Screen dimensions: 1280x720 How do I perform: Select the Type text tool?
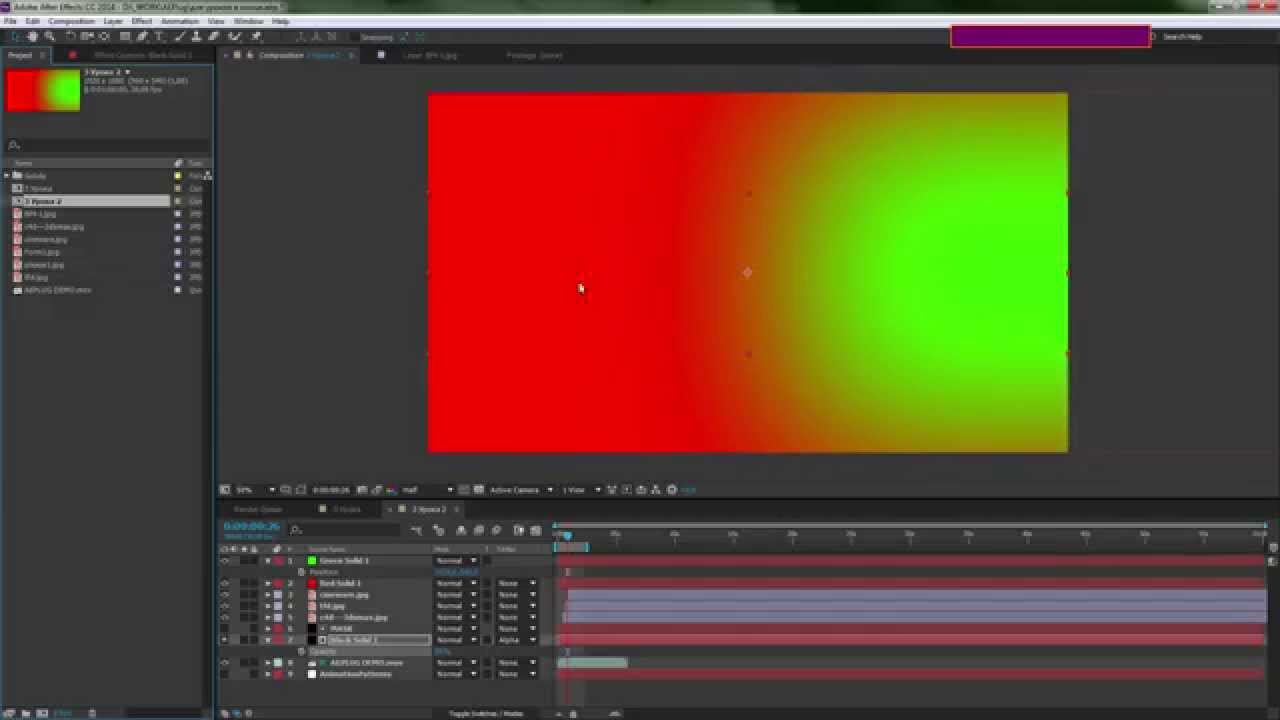(x=158, y=37)
